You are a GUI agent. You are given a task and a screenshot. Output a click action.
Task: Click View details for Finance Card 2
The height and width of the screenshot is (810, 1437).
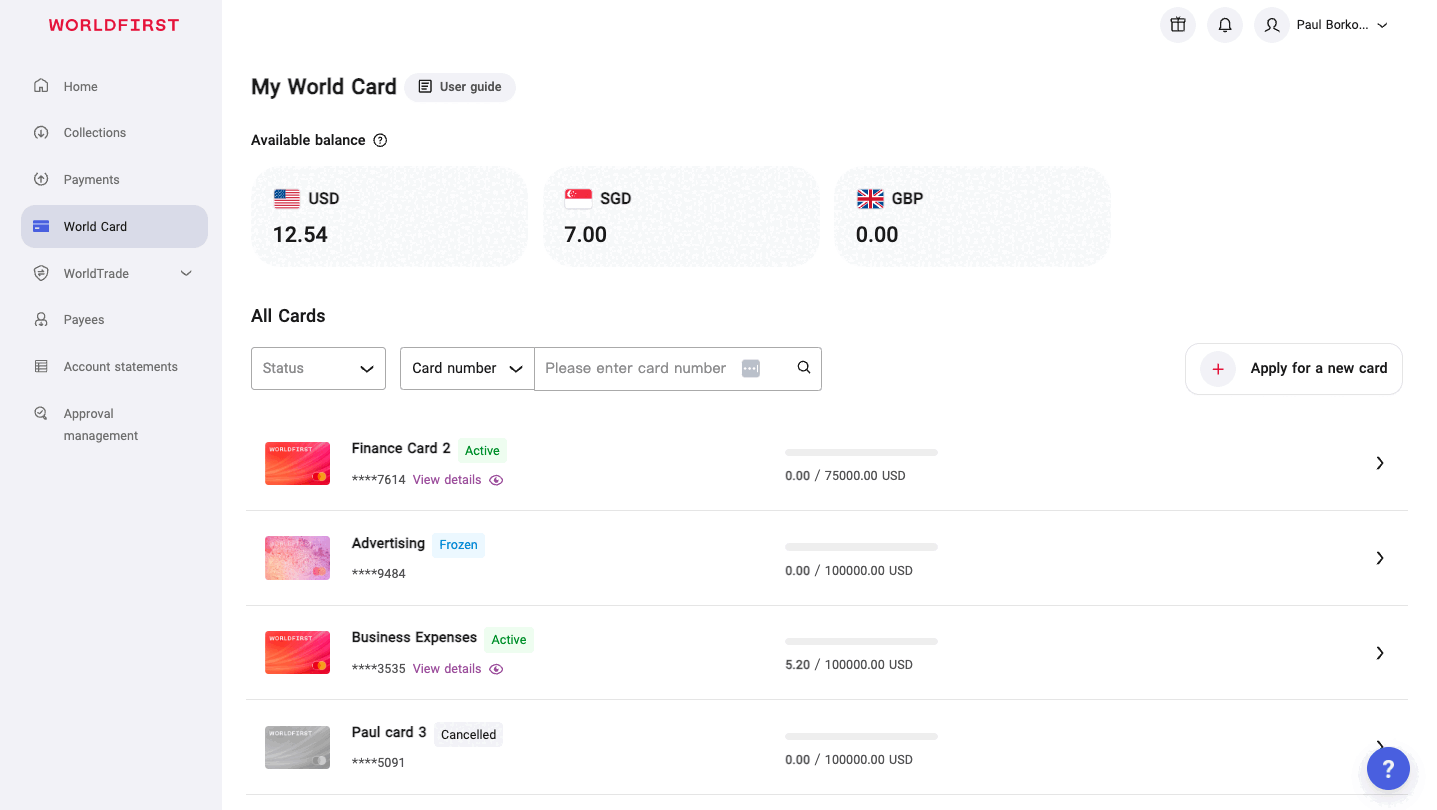click(447, 480)
